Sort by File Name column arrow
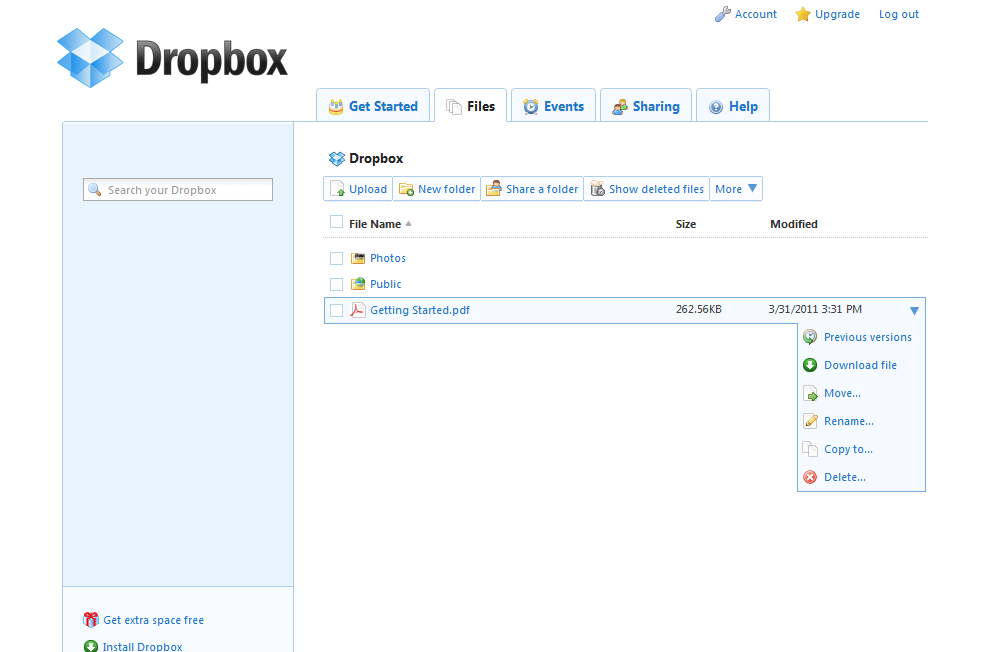The image size is (990, 652). 409,223
